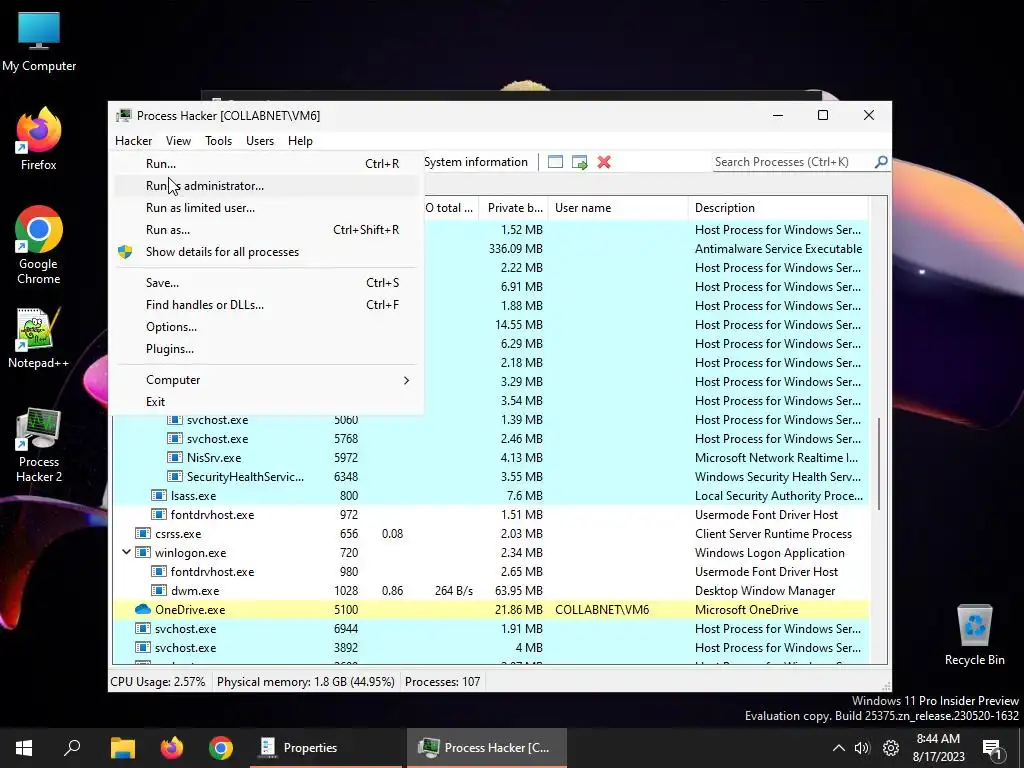The width and height of the screenshot is (1024, 768).
Task: Switch to Properties taskbar window
Action: tap(325, 747)
